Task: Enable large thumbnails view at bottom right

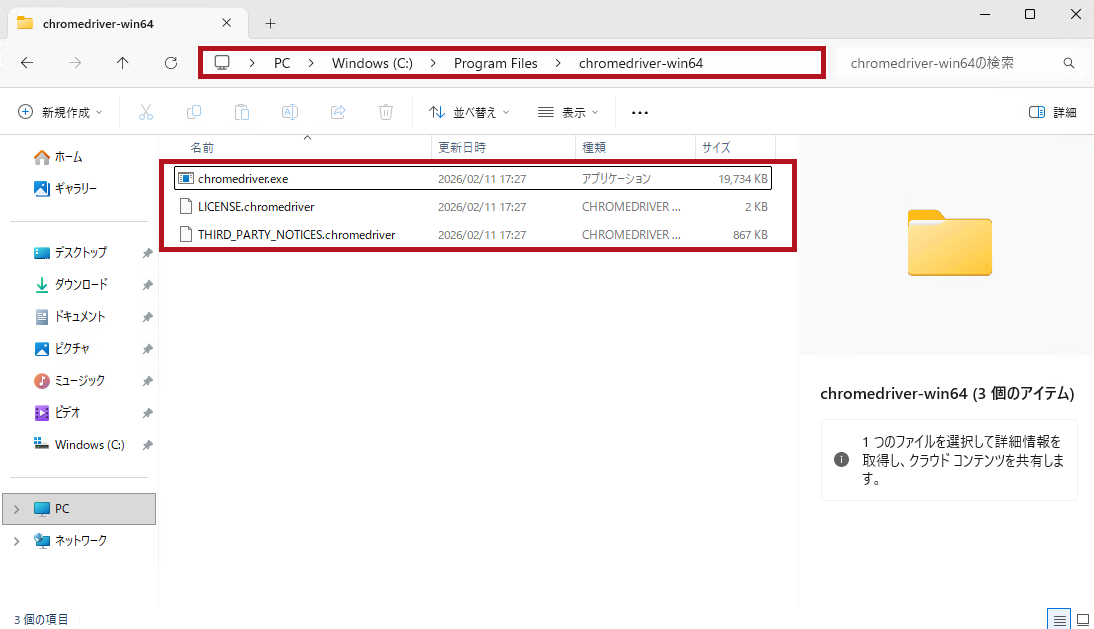Action: 1082,618
